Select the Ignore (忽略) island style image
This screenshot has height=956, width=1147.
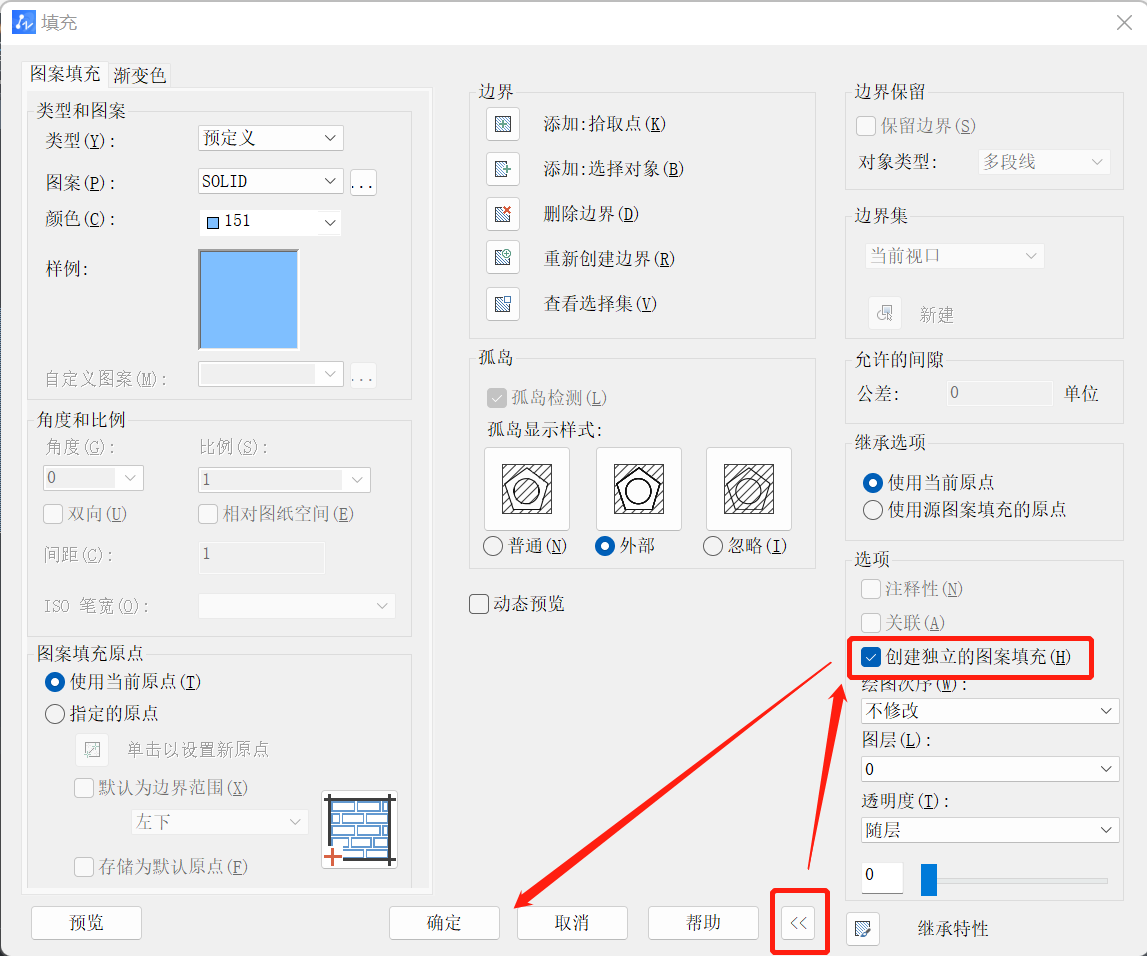(x=748, y=489)
